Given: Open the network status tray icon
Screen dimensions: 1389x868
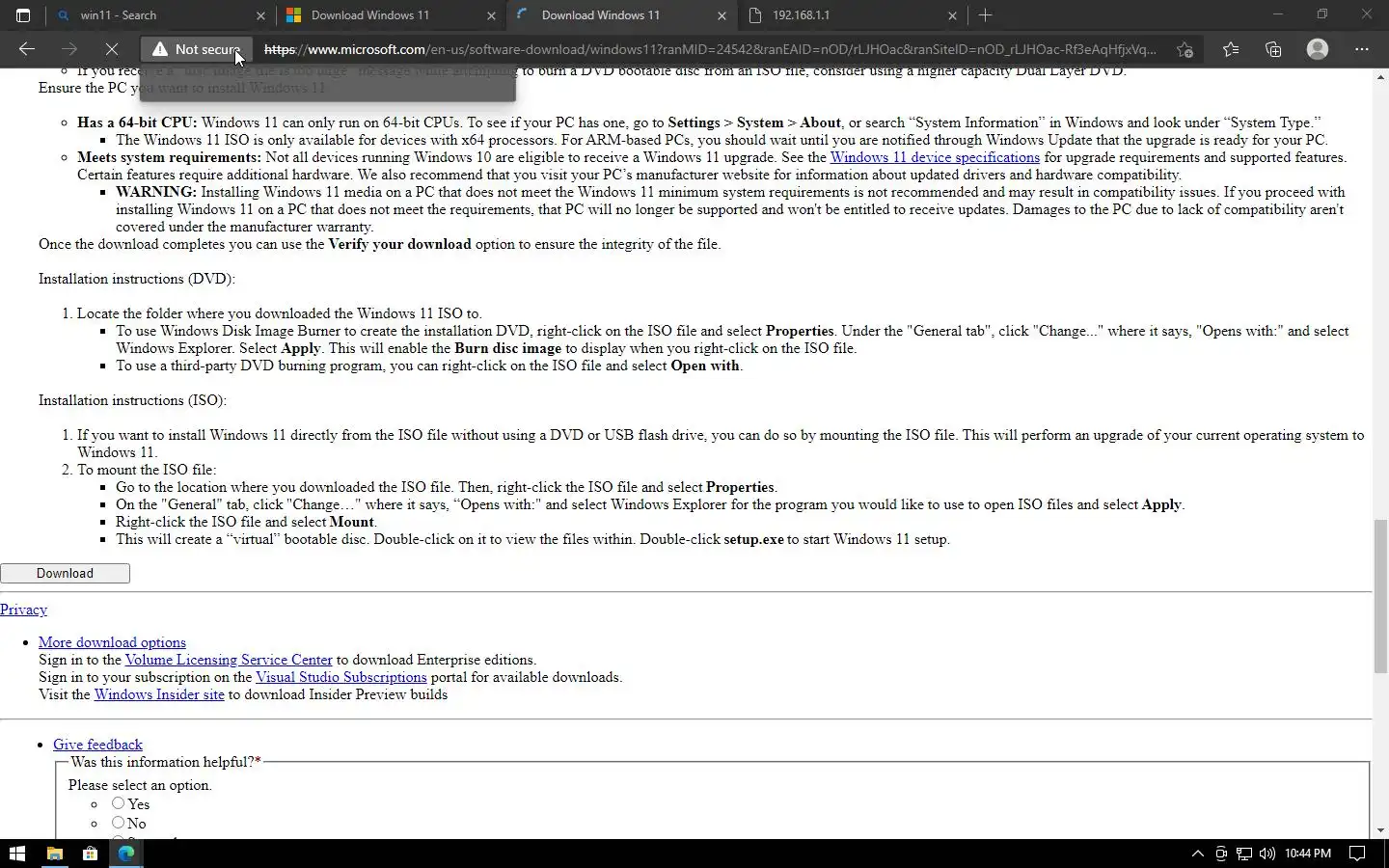Looking at the screenshot, I should (1244, 854).
